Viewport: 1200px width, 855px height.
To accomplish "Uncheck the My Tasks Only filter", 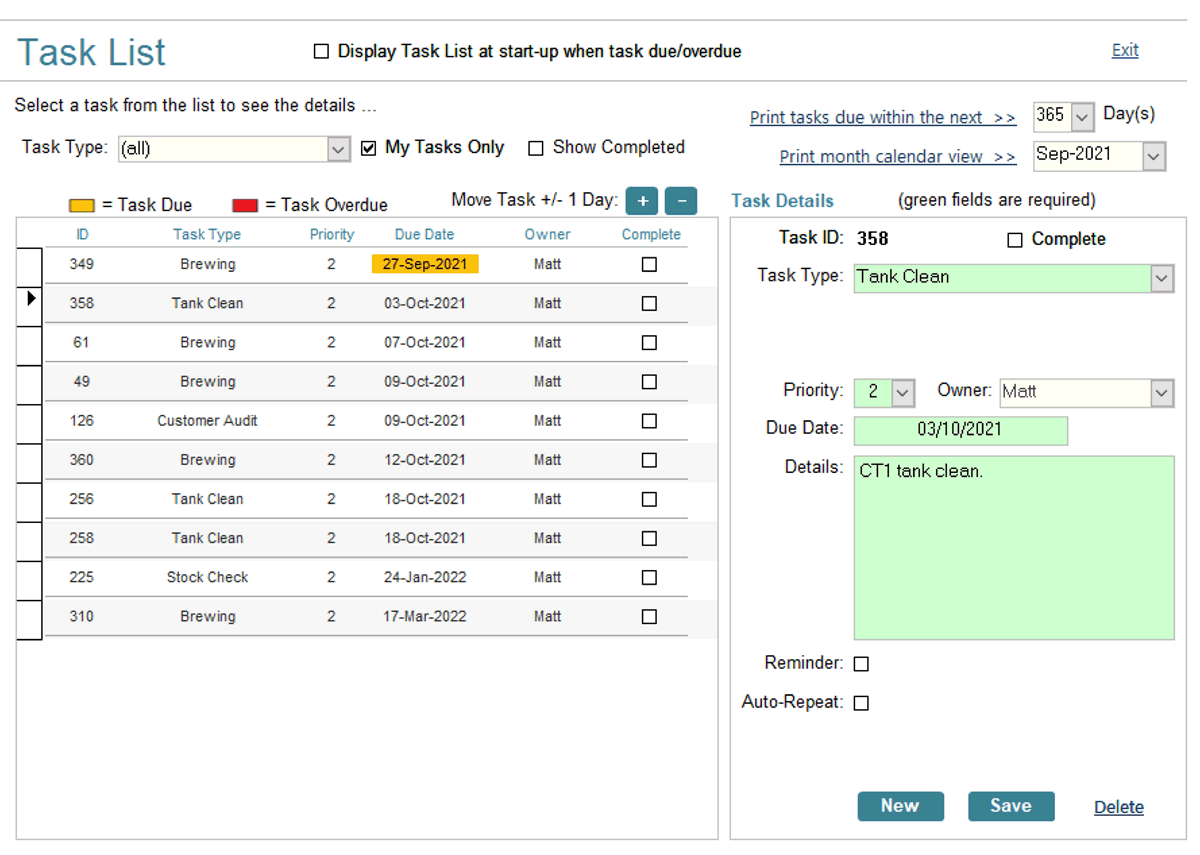I will click(x=368, y=147).
